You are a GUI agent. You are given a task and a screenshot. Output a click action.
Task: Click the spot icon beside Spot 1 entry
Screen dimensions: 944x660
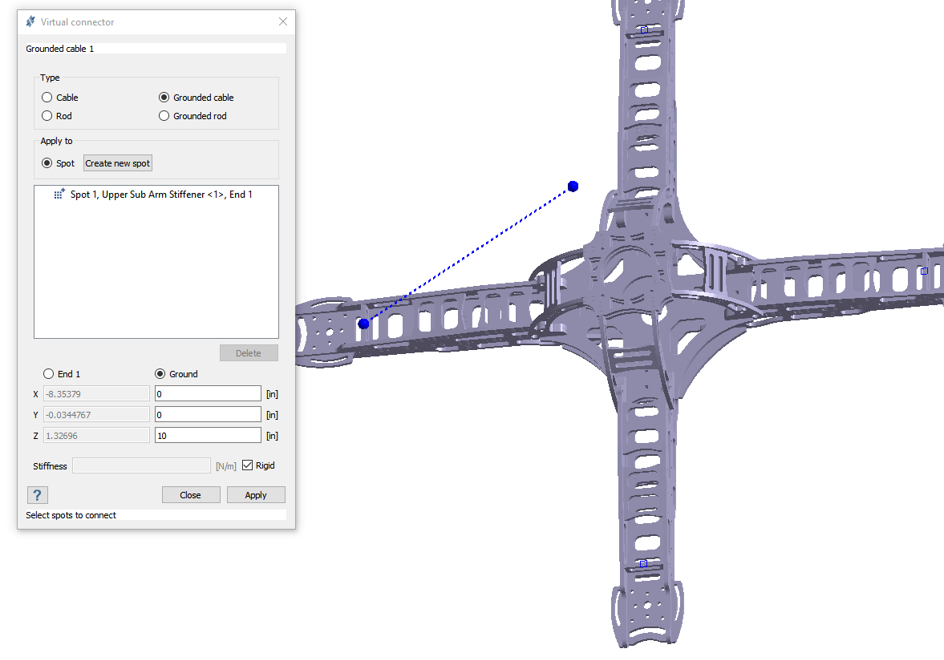pos(59,195)
